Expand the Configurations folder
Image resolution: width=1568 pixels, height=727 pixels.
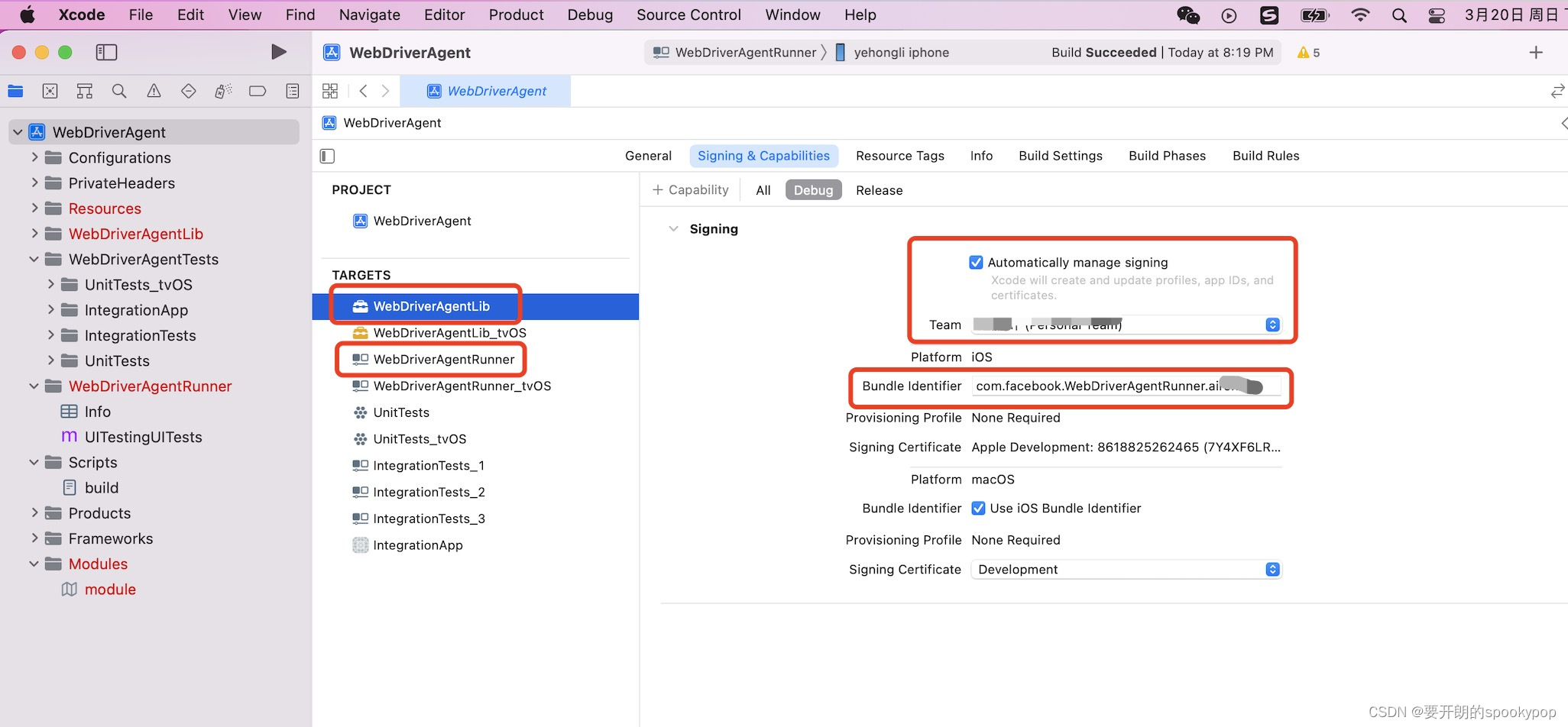pos(34,157)
